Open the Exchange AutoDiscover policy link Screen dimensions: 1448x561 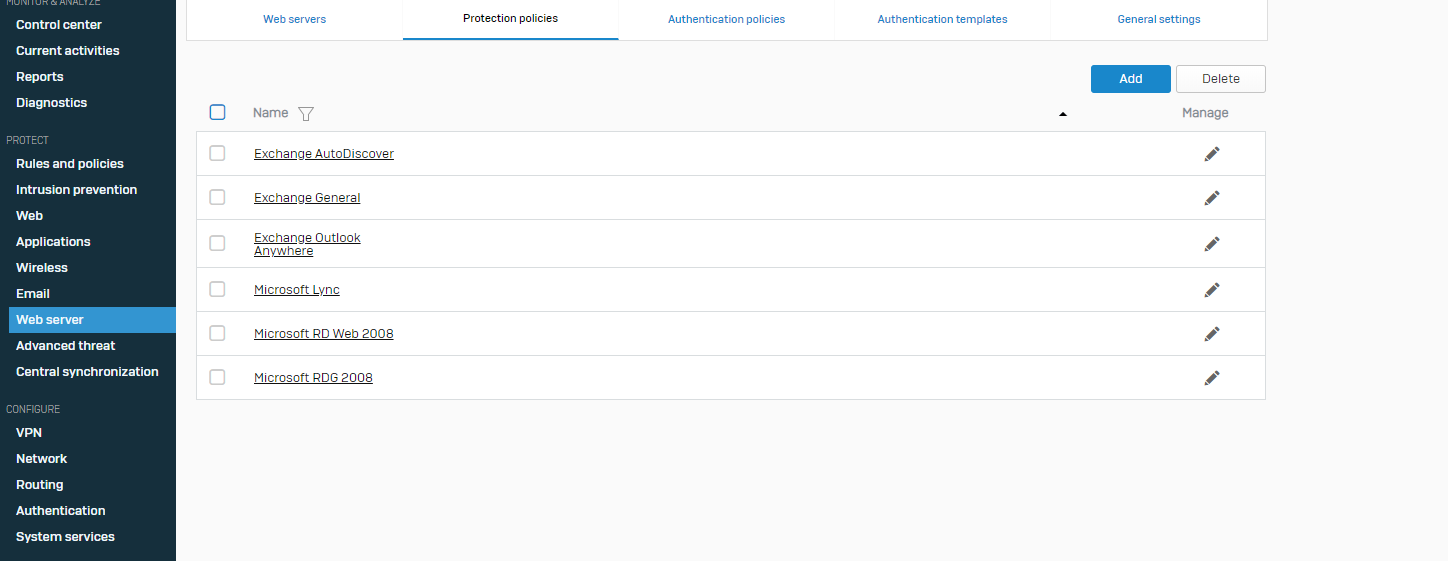pyautogui.click(x=324, y=154)
